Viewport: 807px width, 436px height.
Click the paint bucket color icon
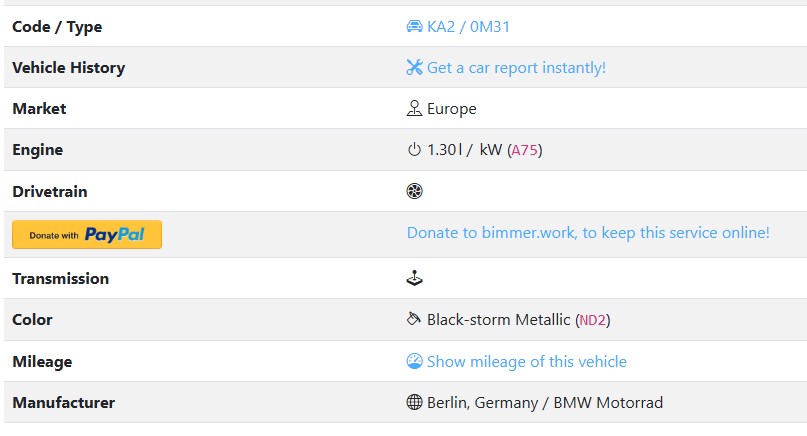[x=415, y=320]
